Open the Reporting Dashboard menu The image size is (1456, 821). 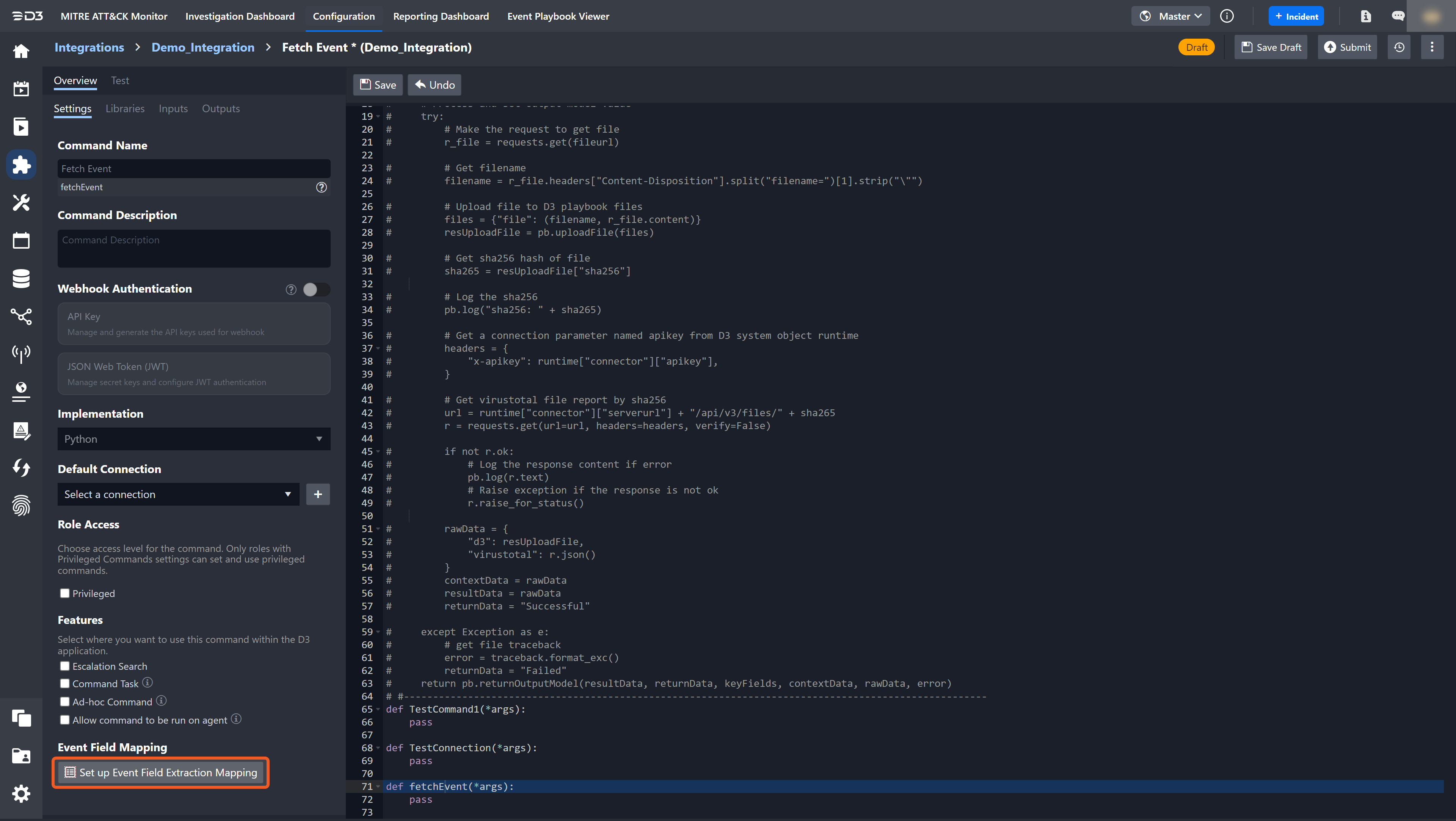(x=441, y=16)
